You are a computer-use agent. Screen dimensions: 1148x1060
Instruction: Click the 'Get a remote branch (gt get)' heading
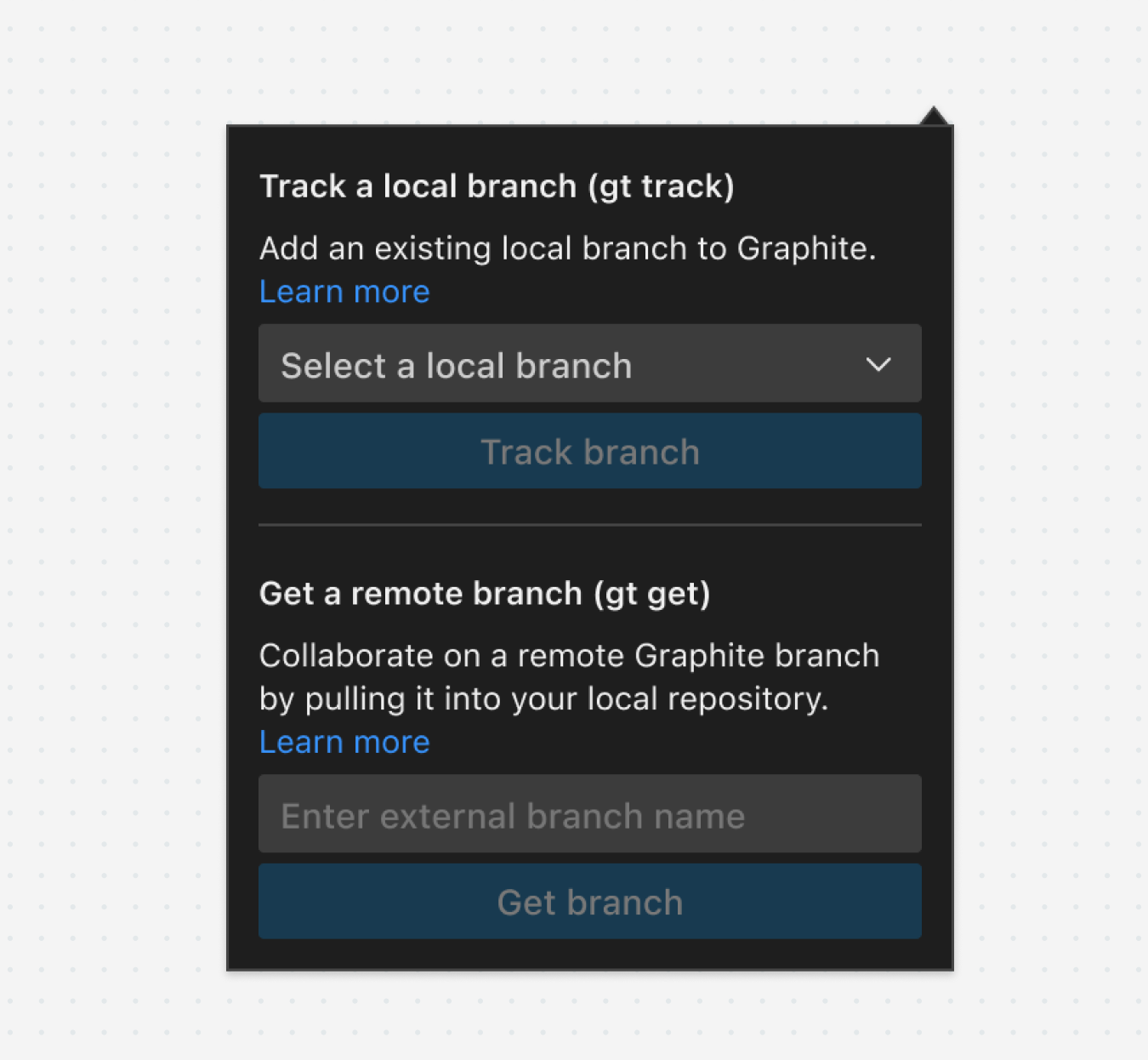[485, 594]
